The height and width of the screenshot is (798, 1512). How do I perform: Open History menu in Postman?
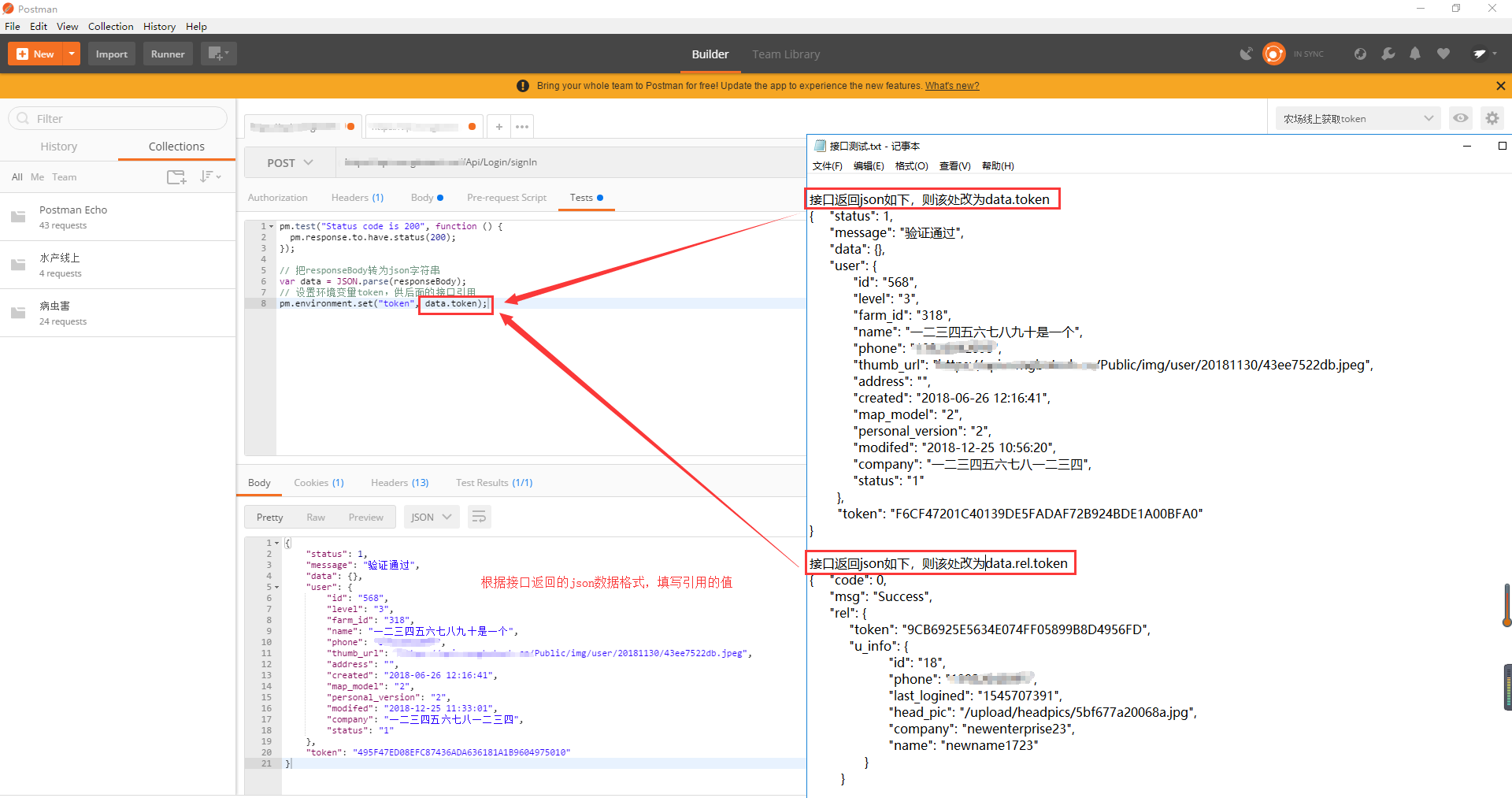(x=160, y=27)
